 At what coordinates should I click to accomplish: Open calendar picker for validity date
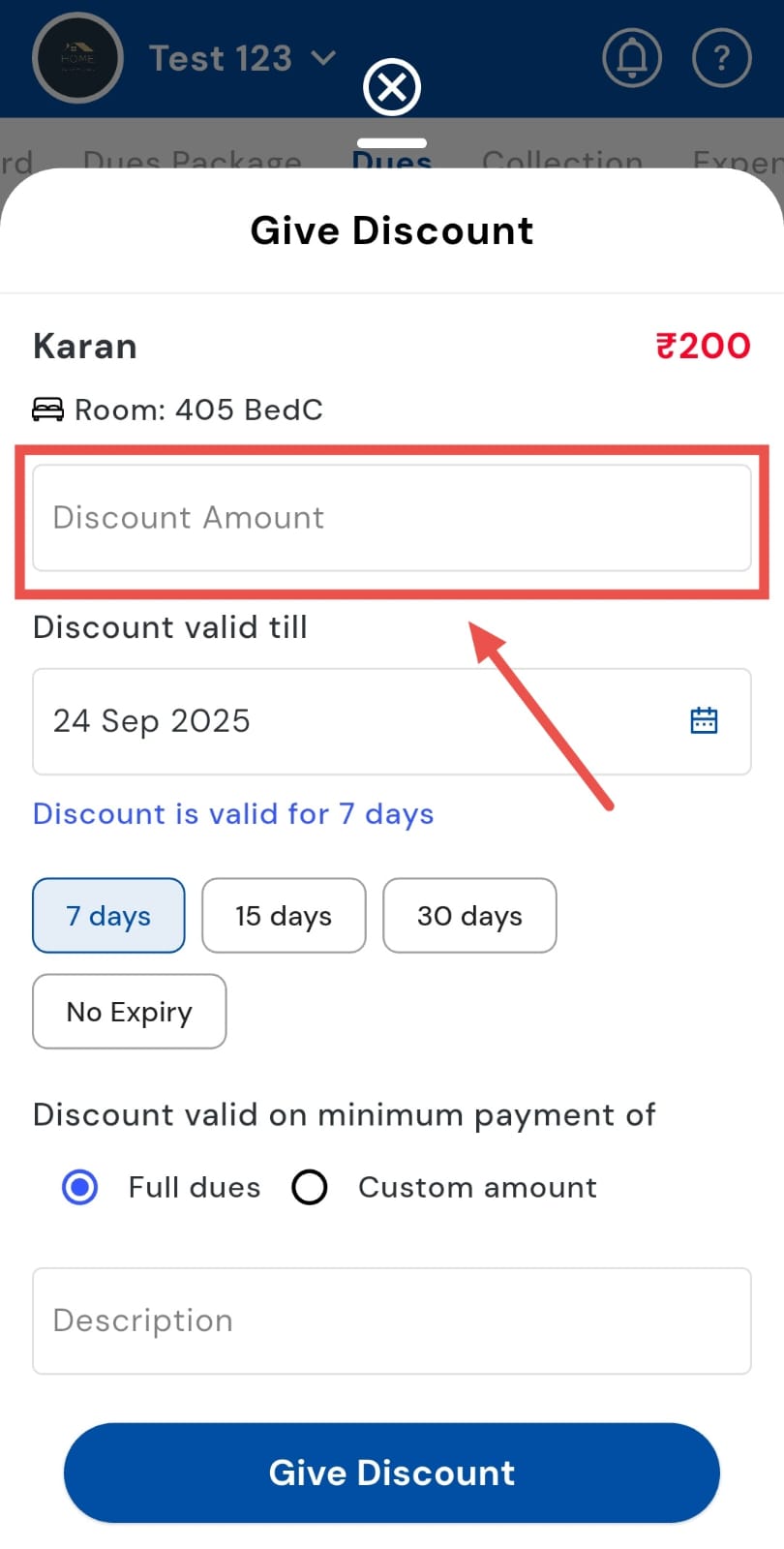[704, 720]
